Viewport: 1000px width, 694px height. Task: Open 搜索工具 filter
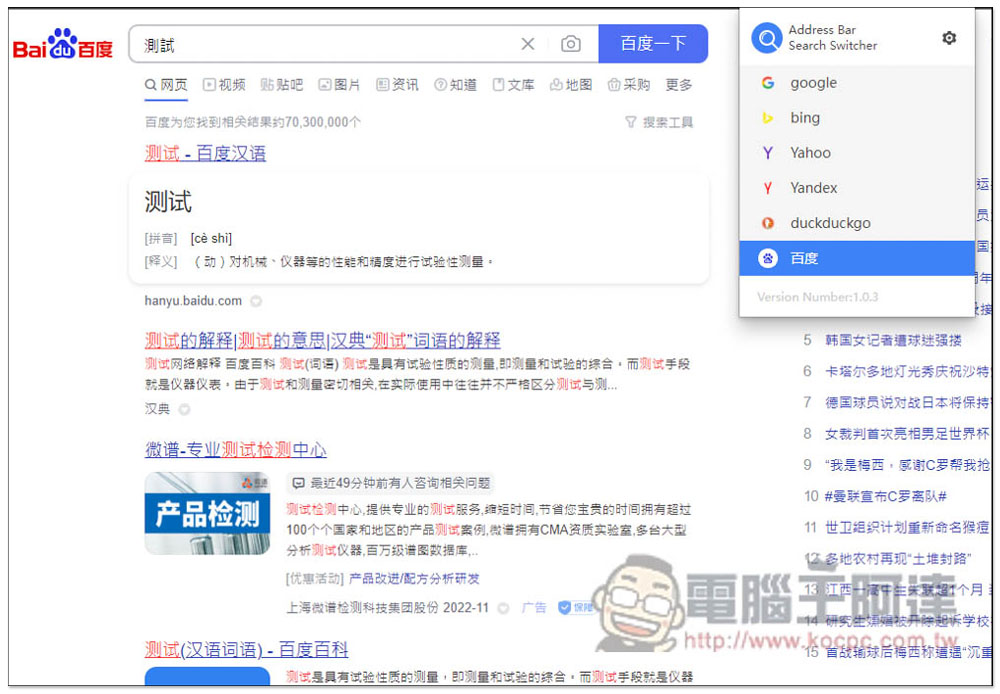click(659, 122)
